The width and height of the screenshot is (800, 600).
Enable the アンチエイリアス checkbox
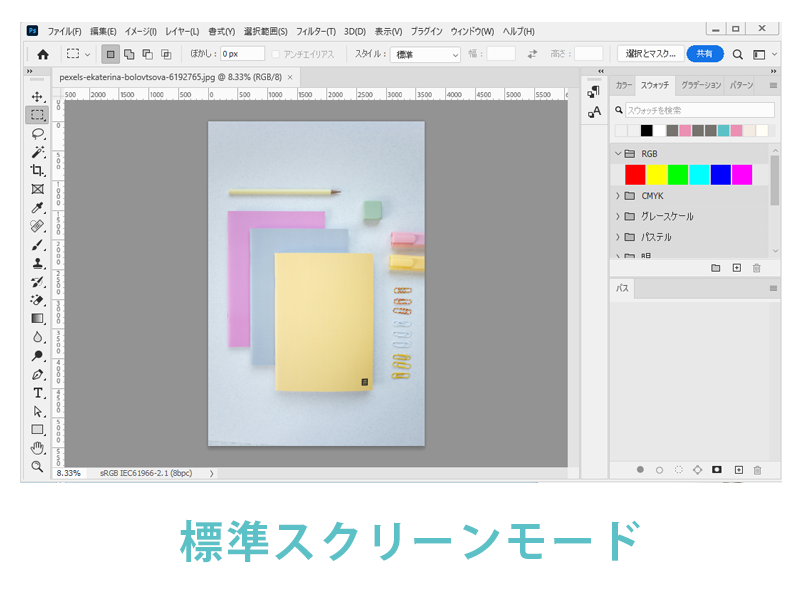tap(276, 54)
